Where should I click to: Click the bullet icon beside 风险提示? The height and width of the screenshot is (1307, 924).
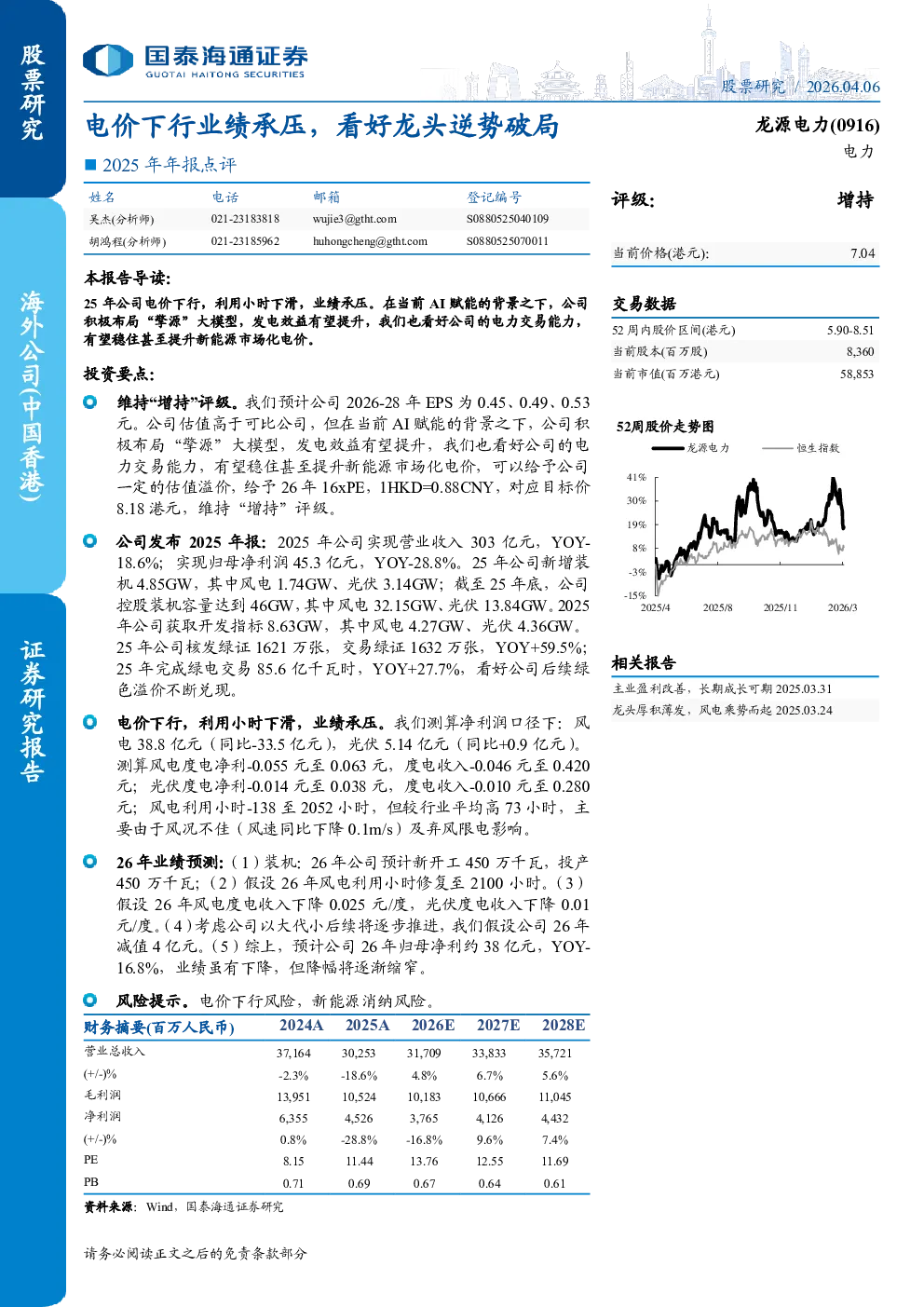(x=90, y=1000)
